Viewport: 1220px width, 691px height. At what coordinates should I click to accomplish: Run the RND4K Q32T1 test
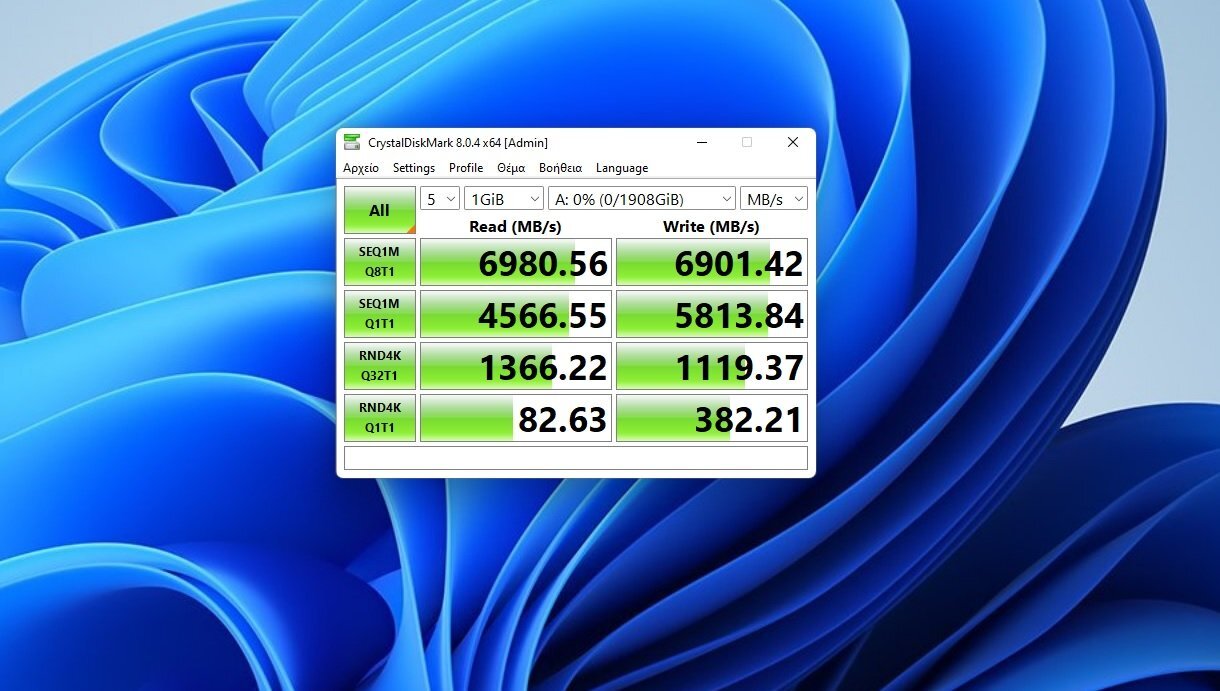point(379,366)
